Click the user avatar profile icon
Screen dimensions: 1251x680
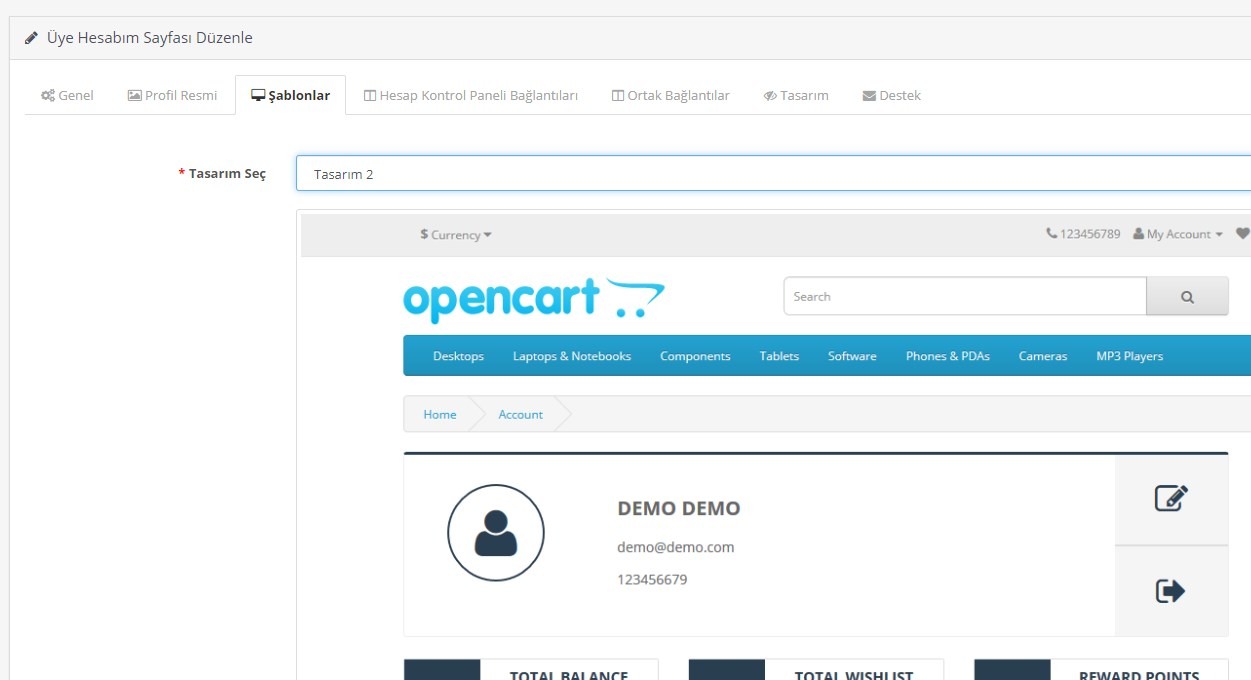[x=496, y=533]
